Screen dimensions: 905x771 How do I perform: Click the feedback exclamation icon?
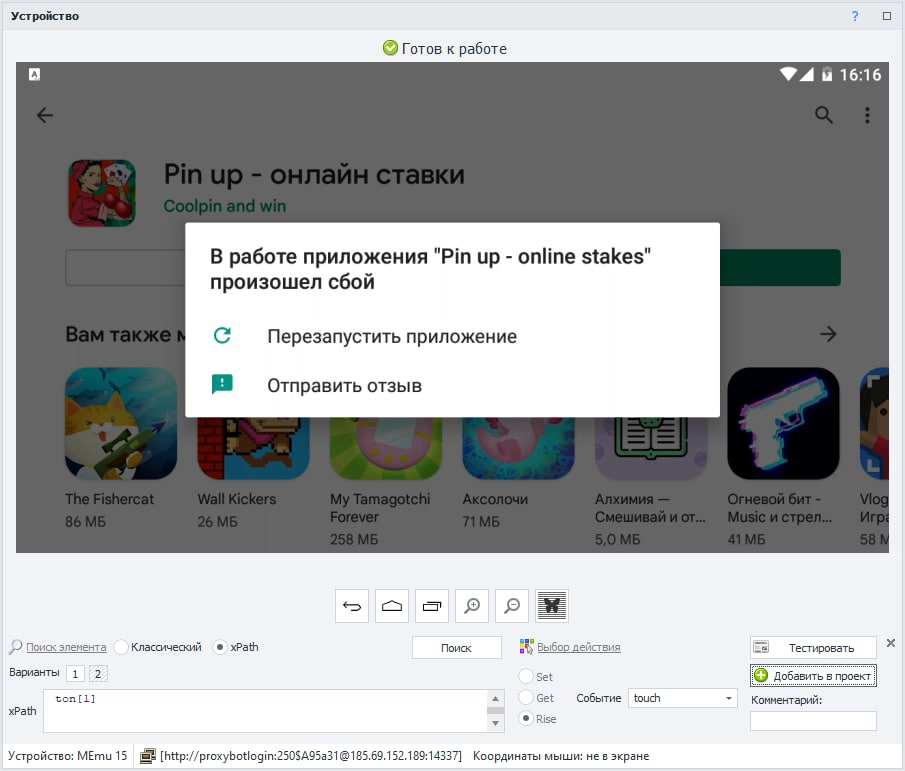click(x=222, y=384)
